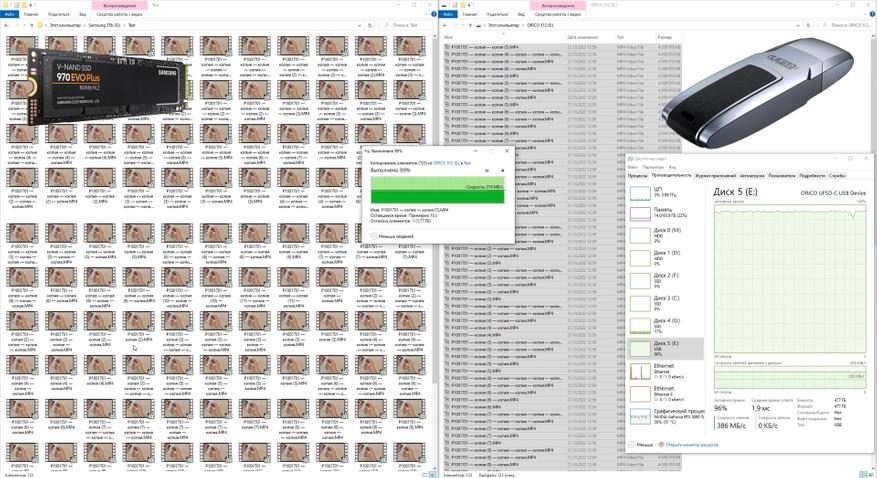Focus the search box in ORICO Explorer
This screenshot has width=877, height=478.
click(846, 25)
